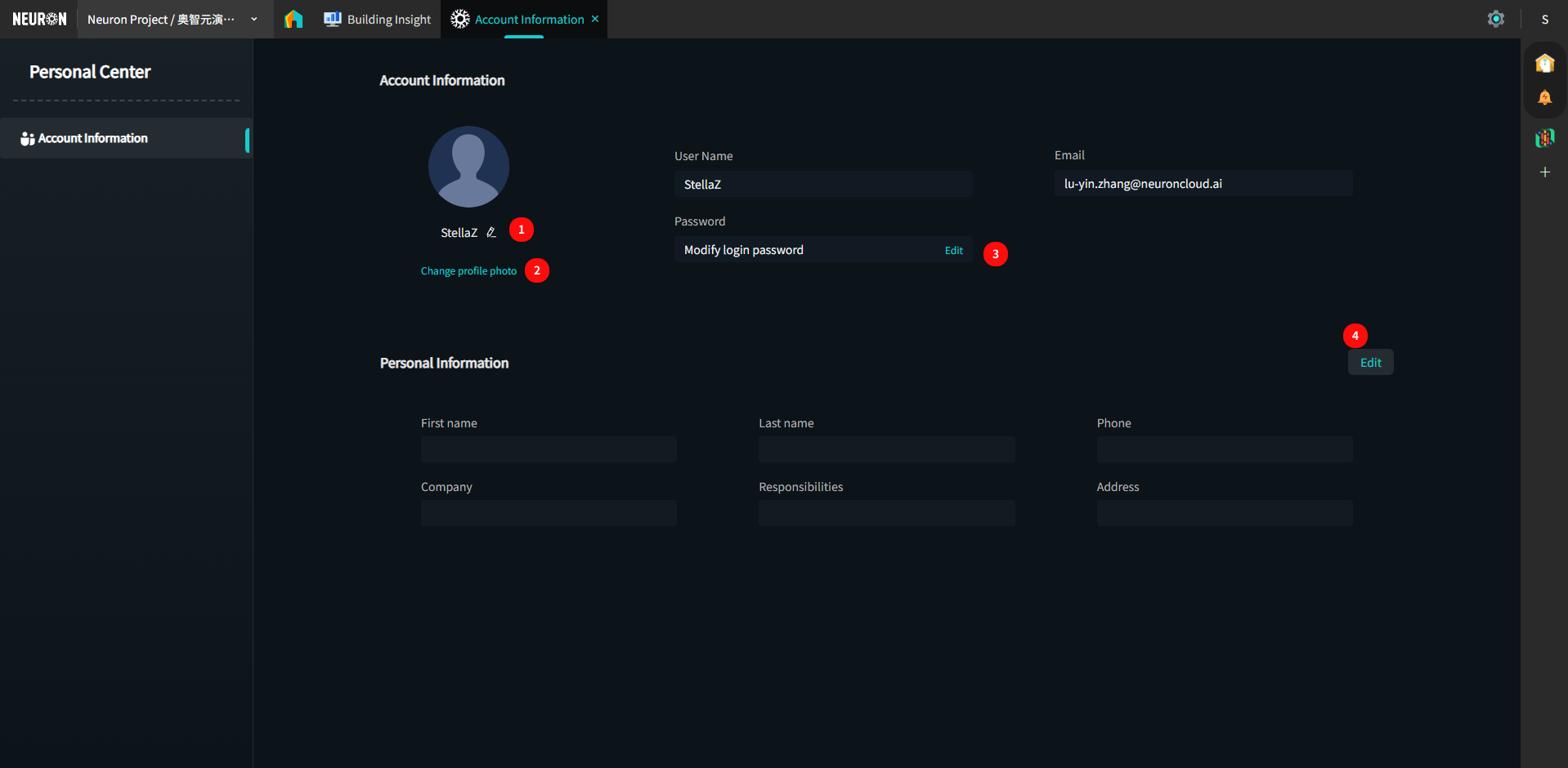Image resolution: width=1568 pixels, height=768 pixels.
Task: Click the Personal Information section heading
Action: (444, 363)
